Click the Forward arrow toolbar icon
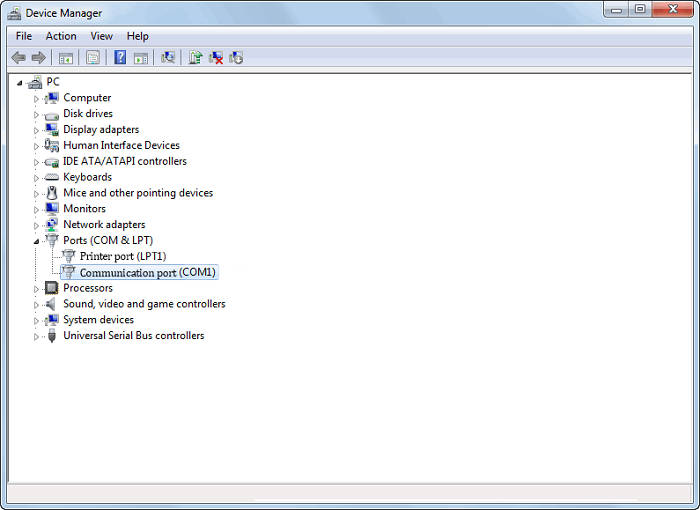 [39, 58]
